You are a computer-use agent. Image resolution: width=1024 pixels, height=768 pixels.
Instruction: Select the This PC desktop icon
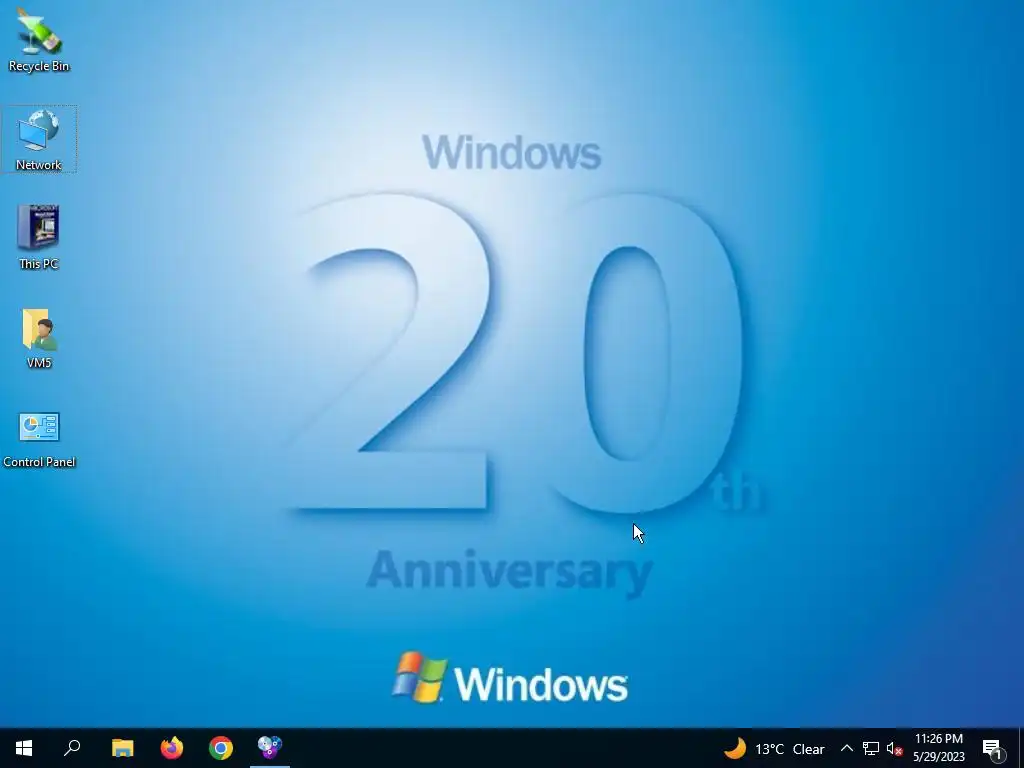tap(39, 237)
